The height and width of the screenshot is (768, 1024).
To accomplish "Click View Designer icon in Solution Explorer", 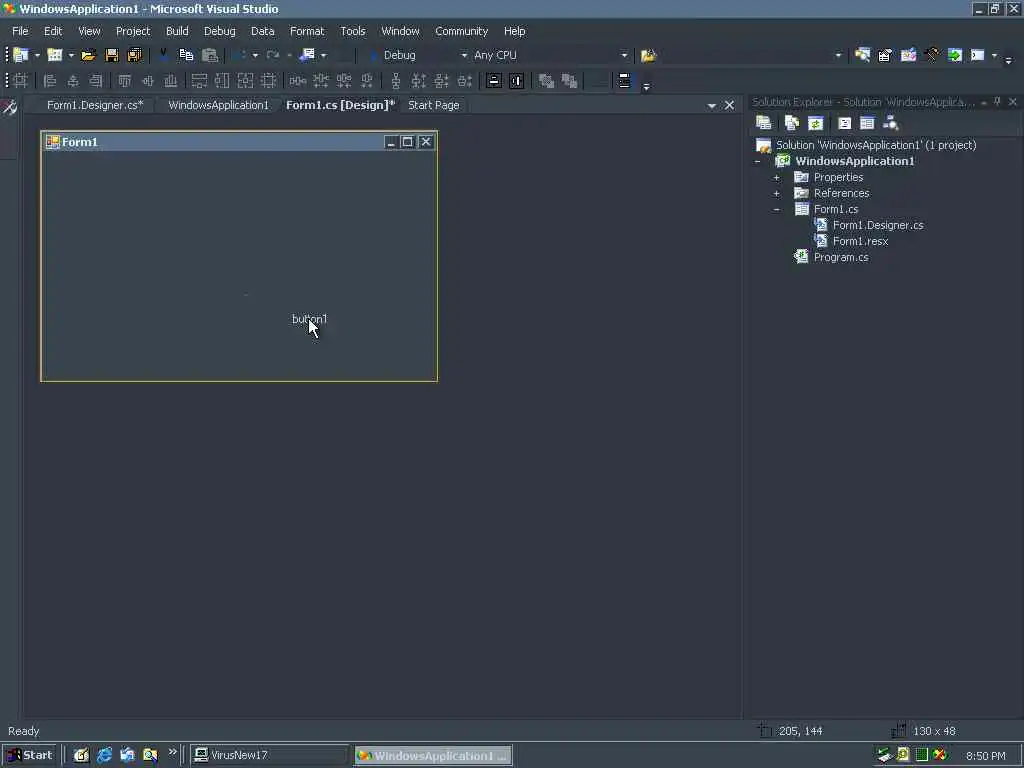I will (x=867, y=123).
